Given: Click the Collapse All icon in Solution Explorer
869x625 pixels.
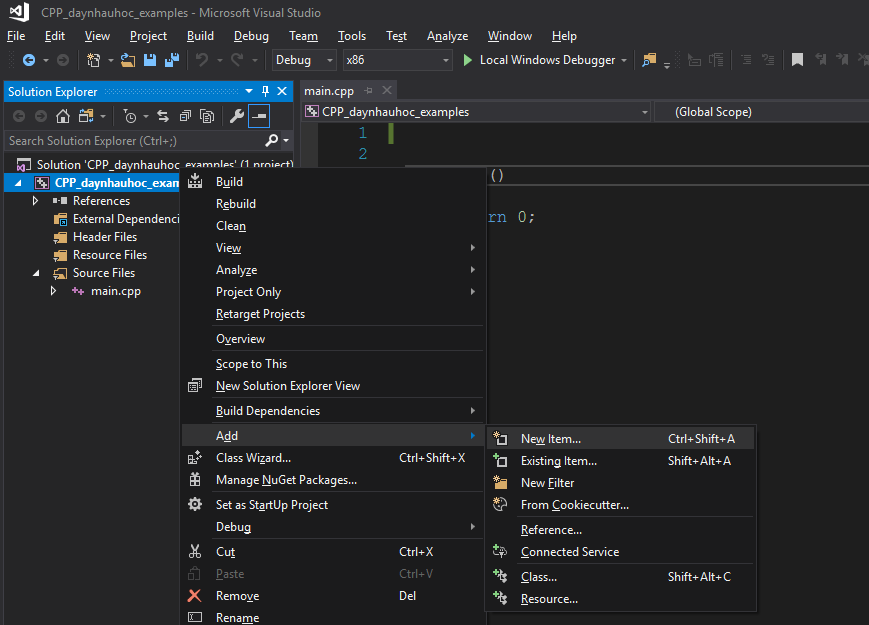Looking at the screenshot, I should click(185, 116).
